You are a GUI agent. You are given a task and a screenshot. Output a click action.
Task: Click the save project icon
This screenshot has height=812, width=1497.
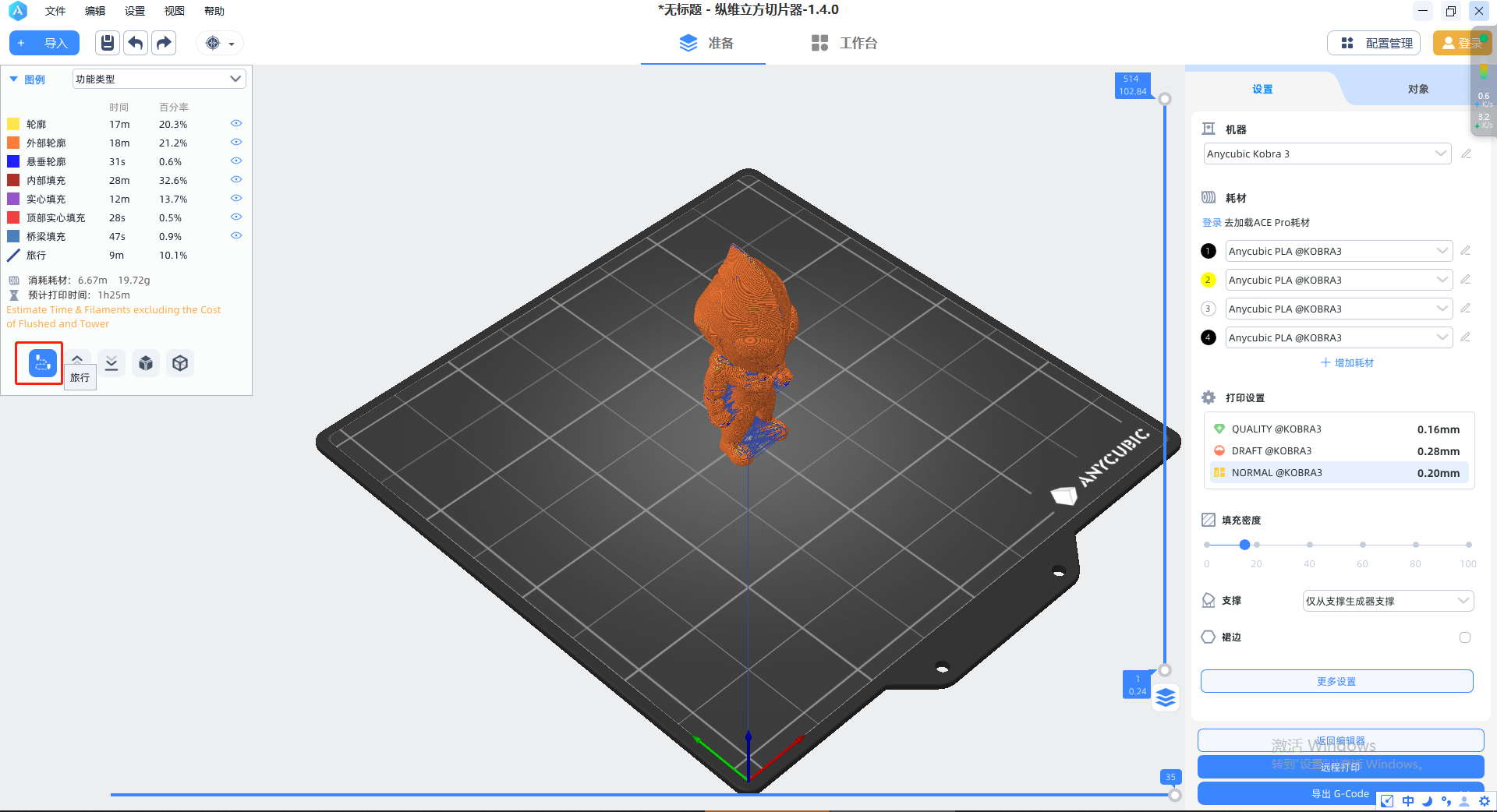pos(108,43)
